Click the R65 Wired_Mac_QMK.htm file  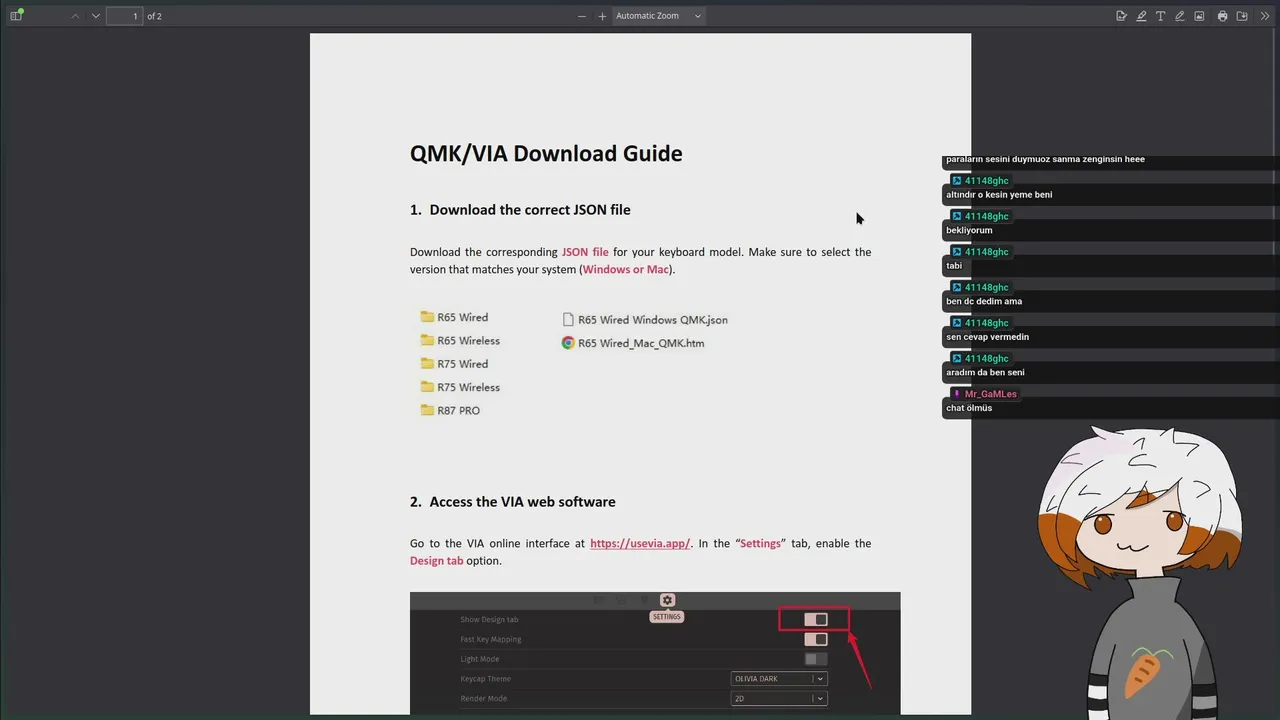633,343
